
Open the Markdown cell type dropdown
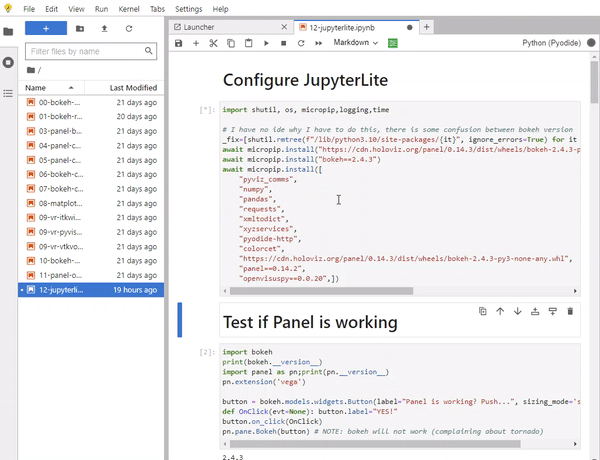pyautogui.click(x=355, y=42)
